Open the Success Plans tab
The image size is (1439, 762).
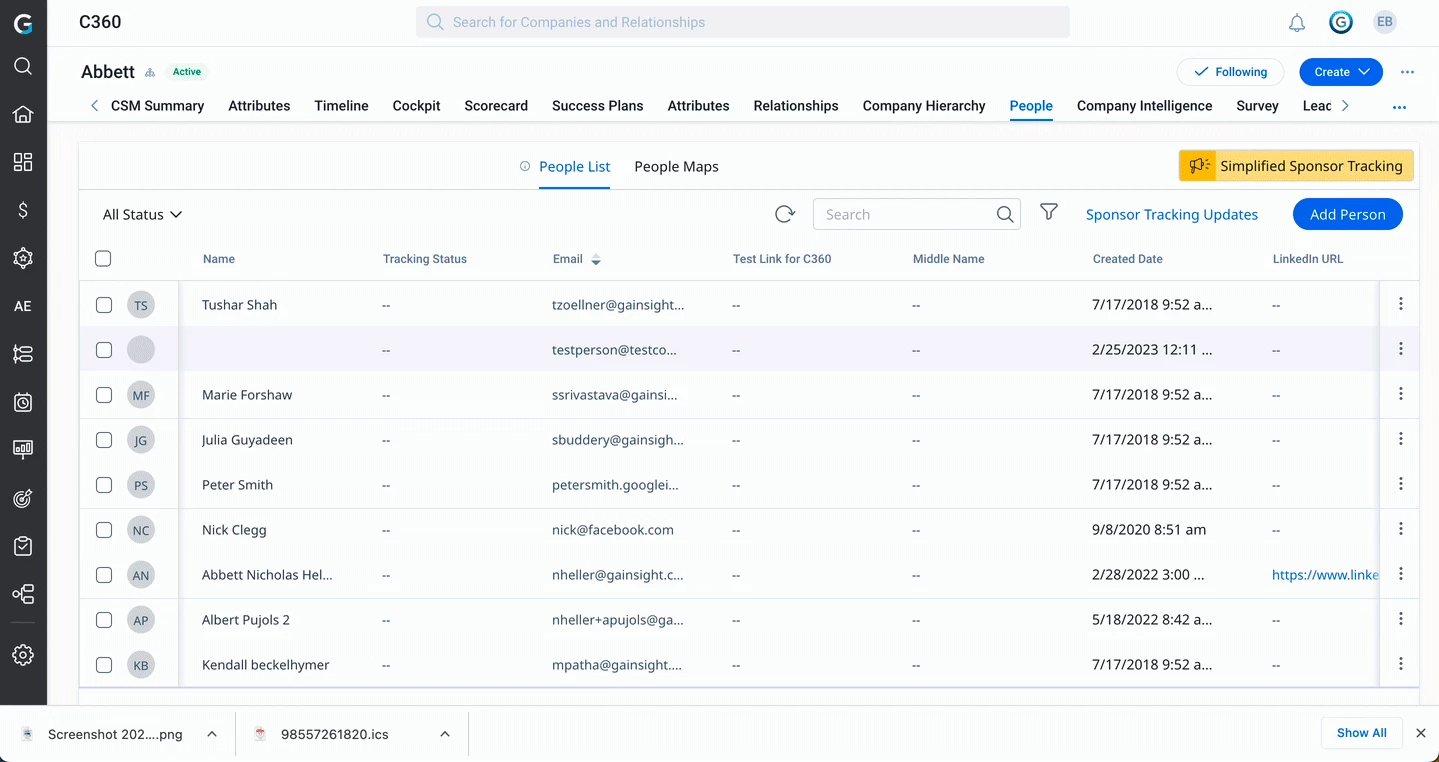tap(597, 106)
